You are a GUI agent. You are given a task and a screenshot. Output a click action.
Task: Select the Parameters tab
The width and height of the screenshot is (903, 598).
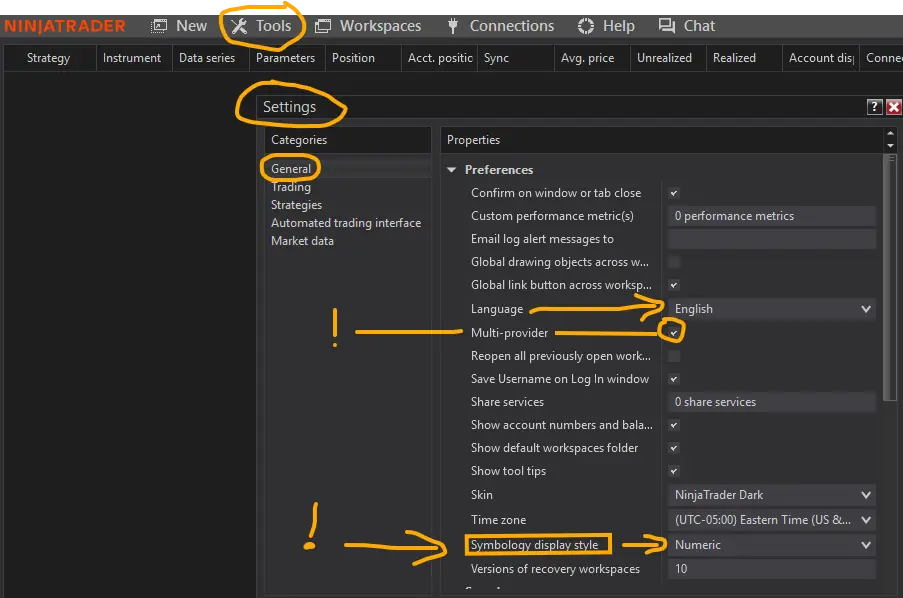(285, 57)
